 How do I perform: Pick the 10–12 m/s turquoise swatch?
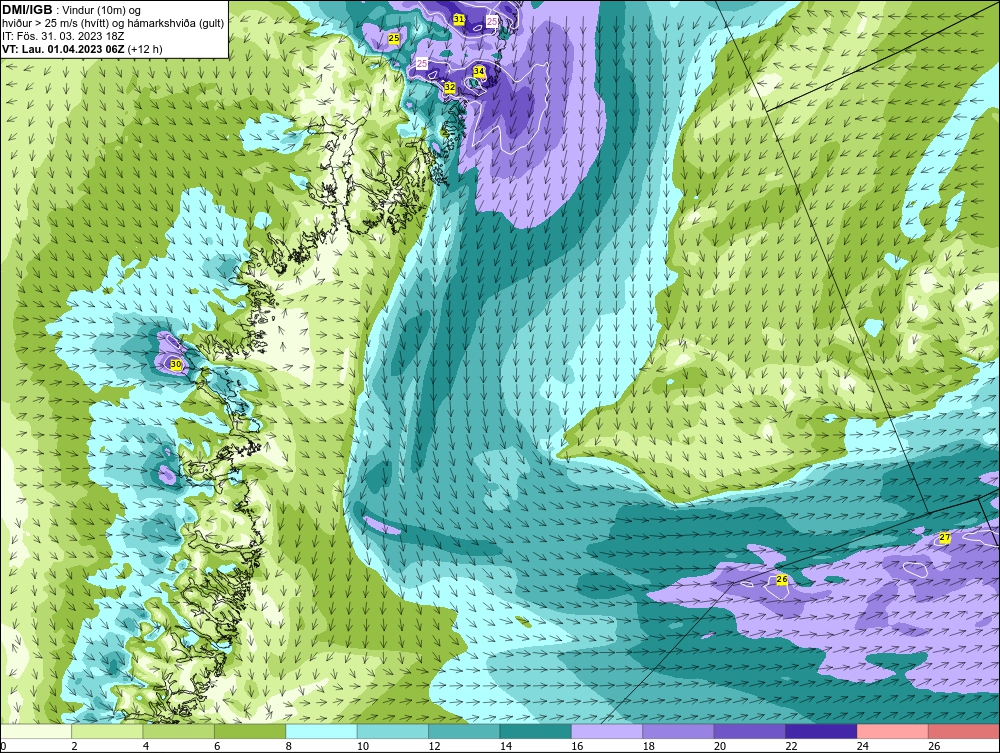click(x=393, y=731)
